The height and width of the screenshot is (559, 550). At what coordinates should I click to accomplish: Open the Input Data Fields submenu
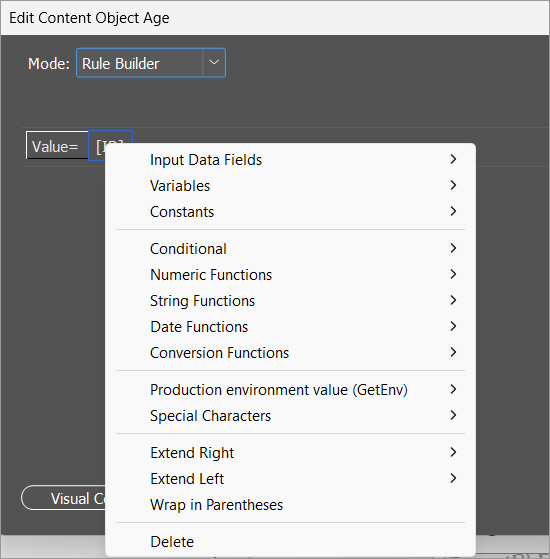(x=291, y=160)
